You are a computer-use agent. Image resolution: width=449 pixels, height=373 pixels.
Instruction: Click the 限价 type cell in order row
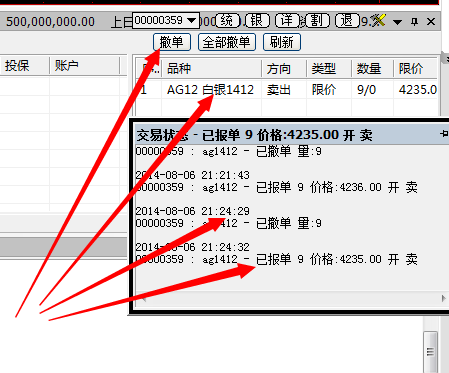click(324, 90)
